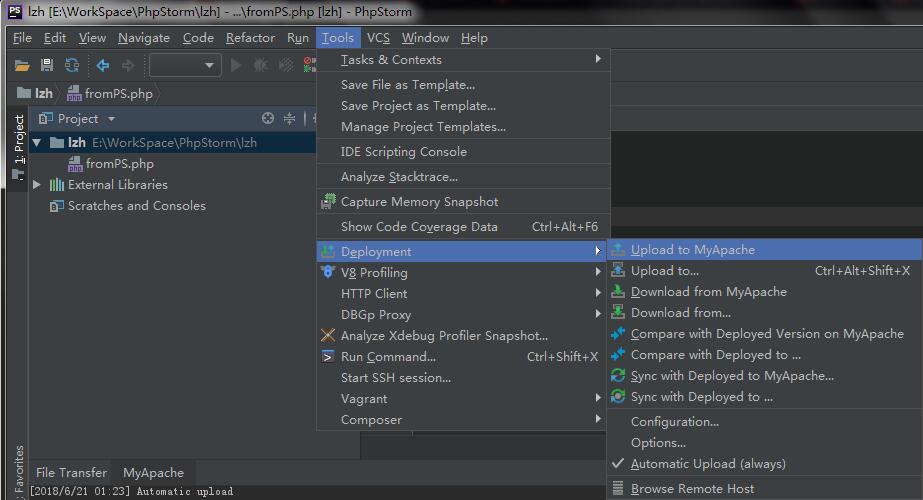Click the Download from MyApache icon

tap(617, 292)
